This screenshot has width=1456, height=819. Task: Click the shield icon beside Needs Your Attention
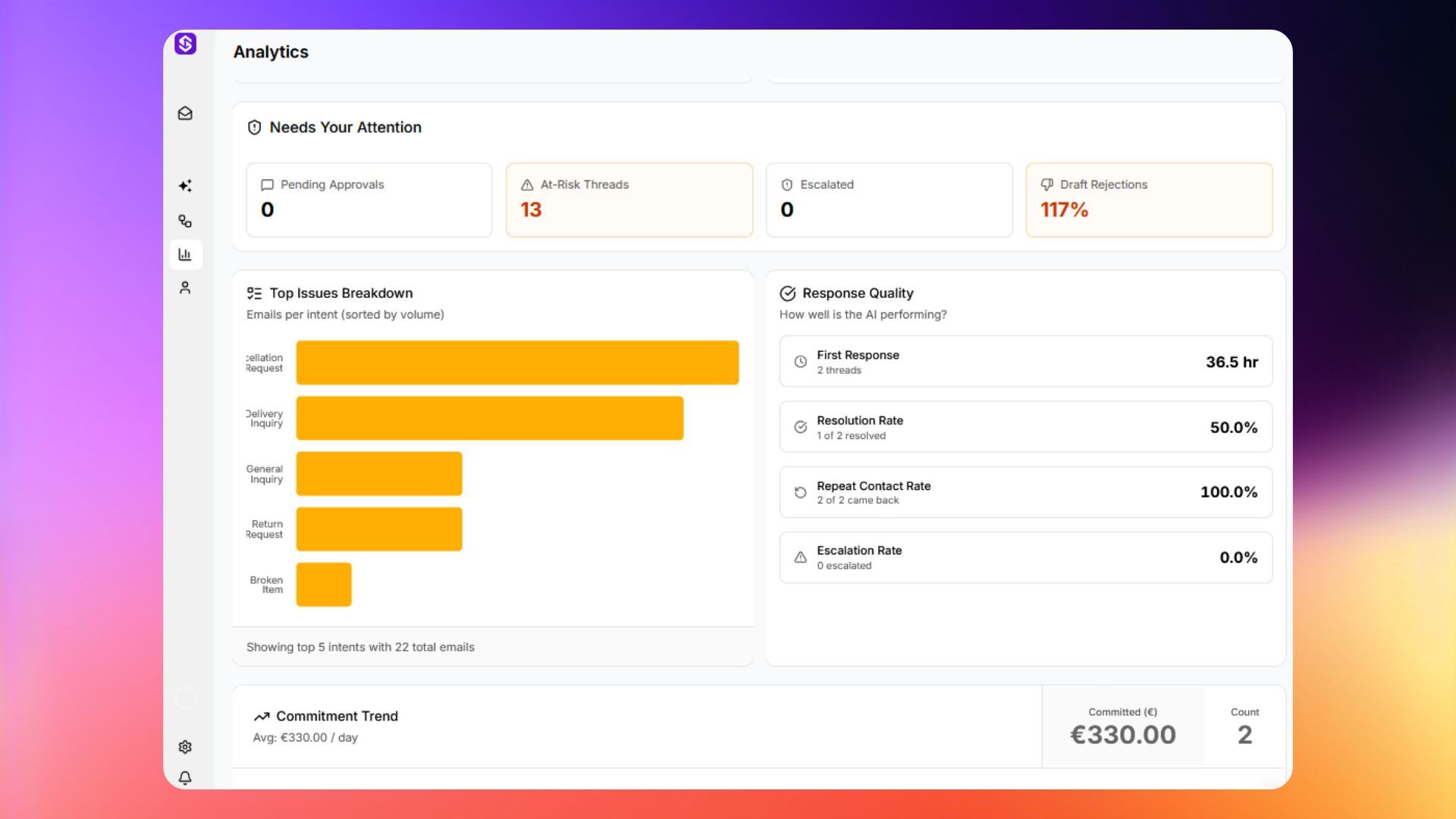[x=255, y=127]
